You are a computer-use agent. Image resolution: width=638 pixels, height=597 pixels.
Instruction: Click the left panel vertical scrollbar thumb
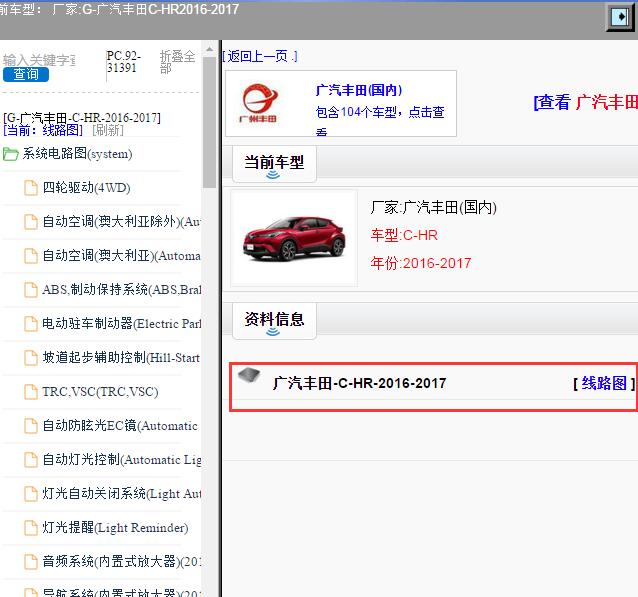(x=210, y=122)
